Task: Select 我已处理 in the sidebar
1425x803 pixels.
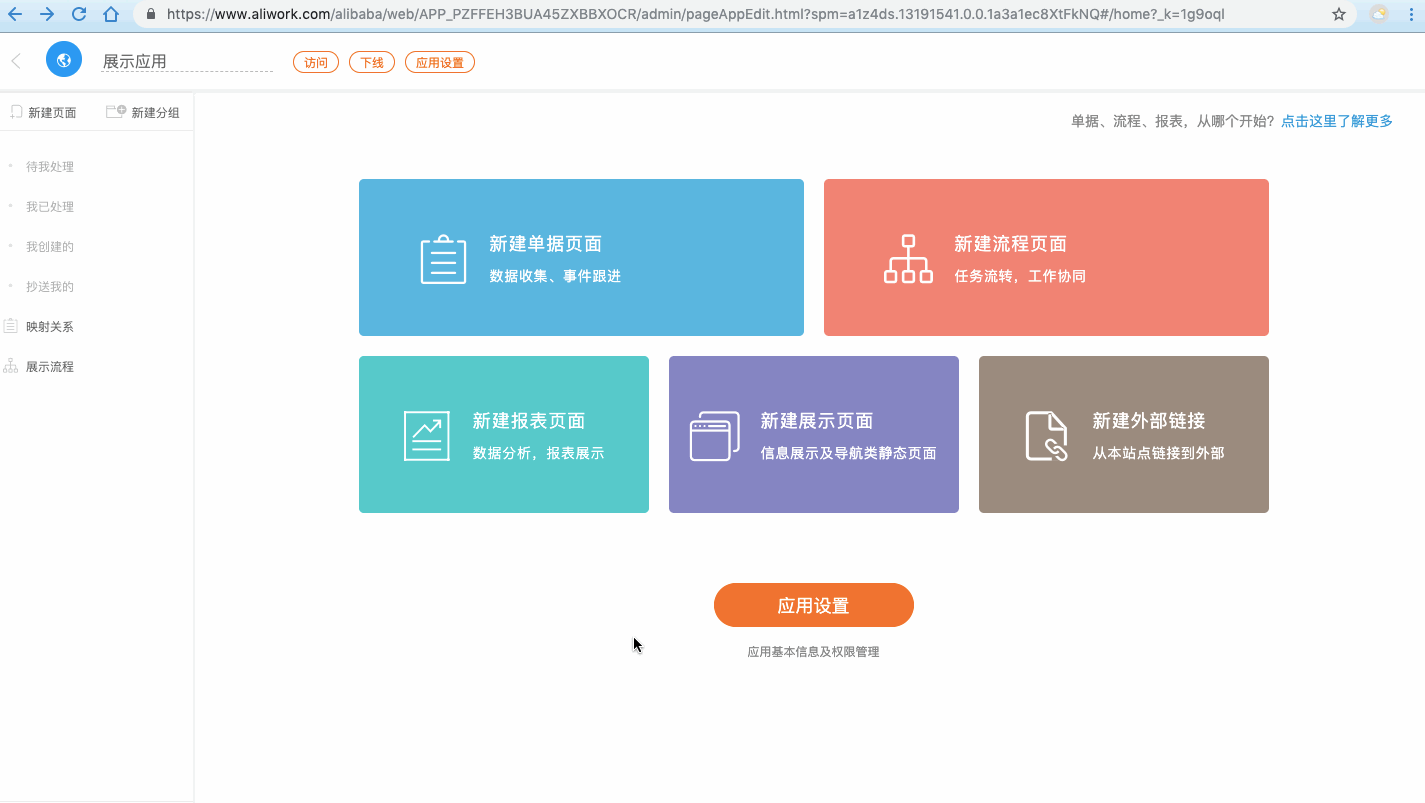Action: coord(50,207)
